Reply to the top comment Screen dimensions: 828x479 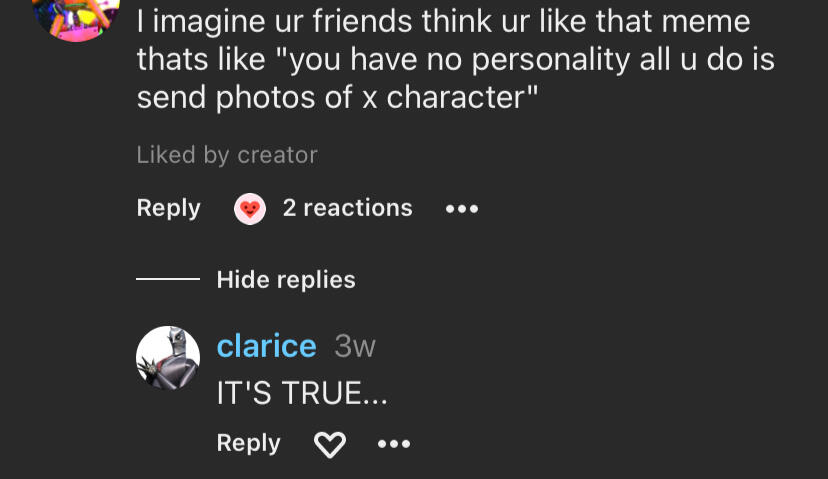click(168, 208)
